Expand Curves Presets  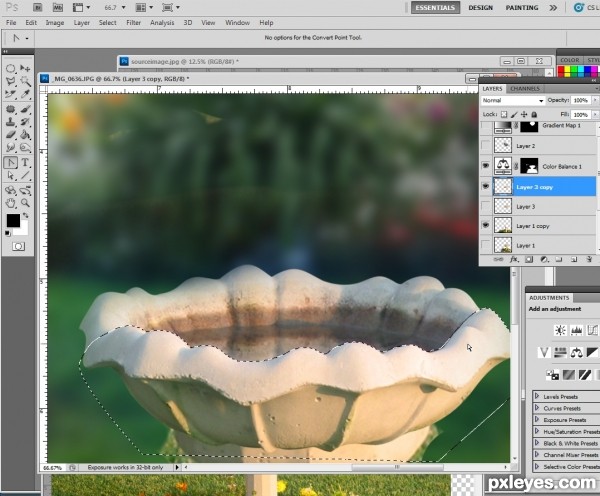(x=536, y=408)
